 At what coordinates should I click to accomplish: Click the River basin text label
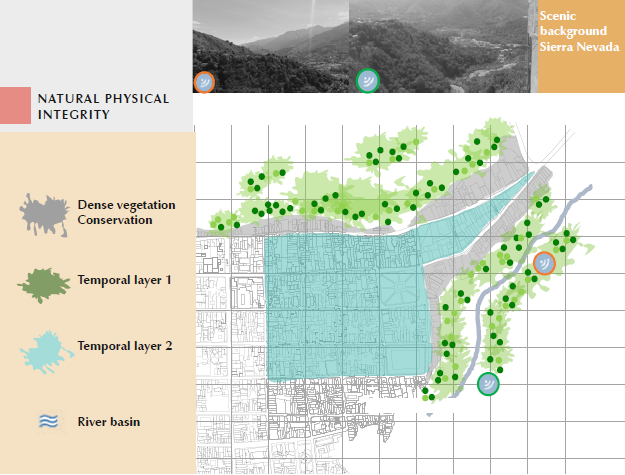pos(109,422)
